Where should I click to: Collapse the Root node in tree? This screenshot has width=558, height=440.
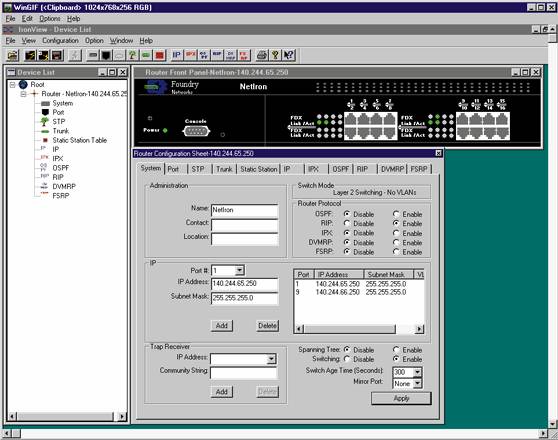(x=12, y=85)
